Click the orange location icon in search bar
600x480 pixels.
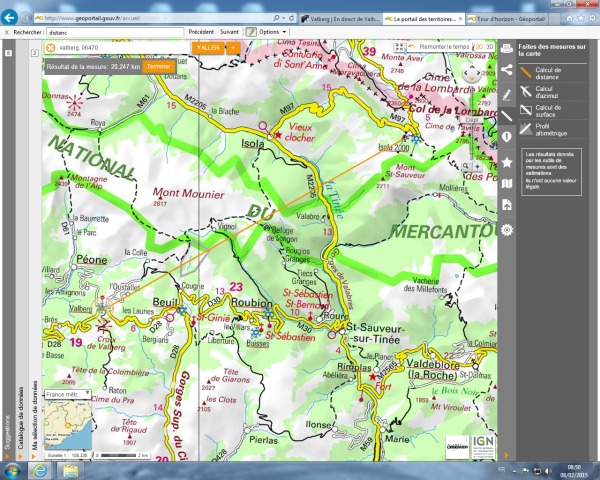point(51,48)
